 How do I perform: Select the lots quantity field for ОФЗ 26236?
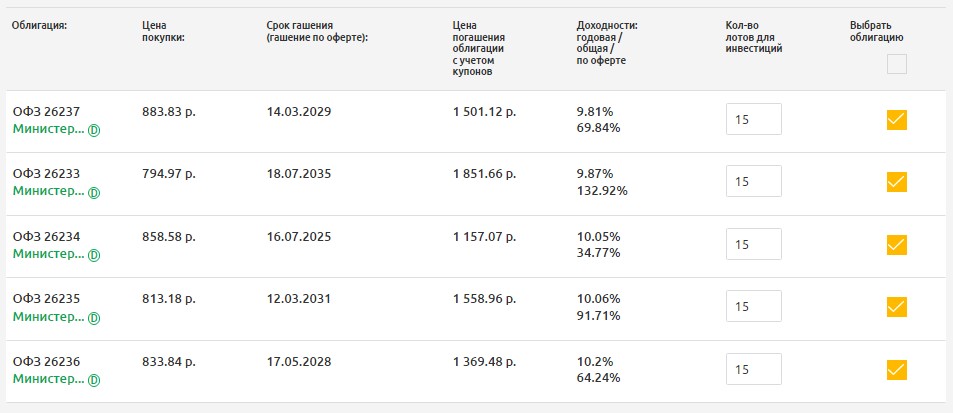754,370
